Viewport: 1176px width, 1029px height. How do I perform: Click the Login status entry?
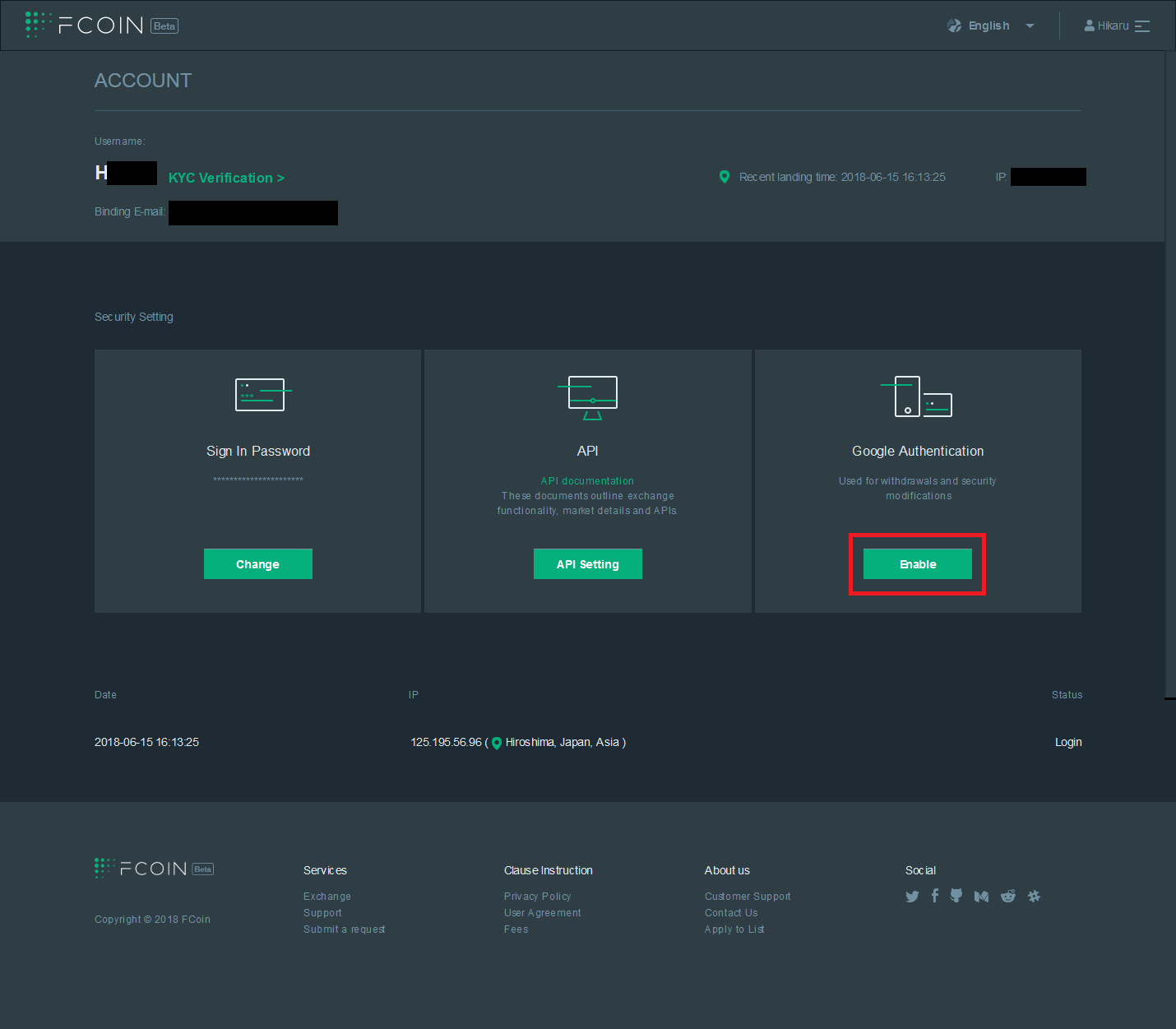[x=1068, y=742]
